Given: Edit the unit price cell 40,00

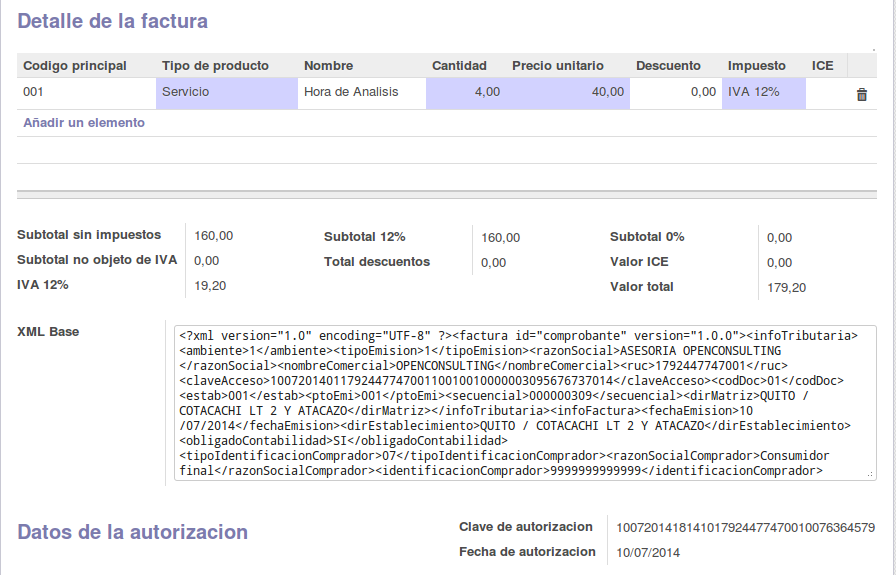Looking at the screenshot, I should [x=568, y=93].
